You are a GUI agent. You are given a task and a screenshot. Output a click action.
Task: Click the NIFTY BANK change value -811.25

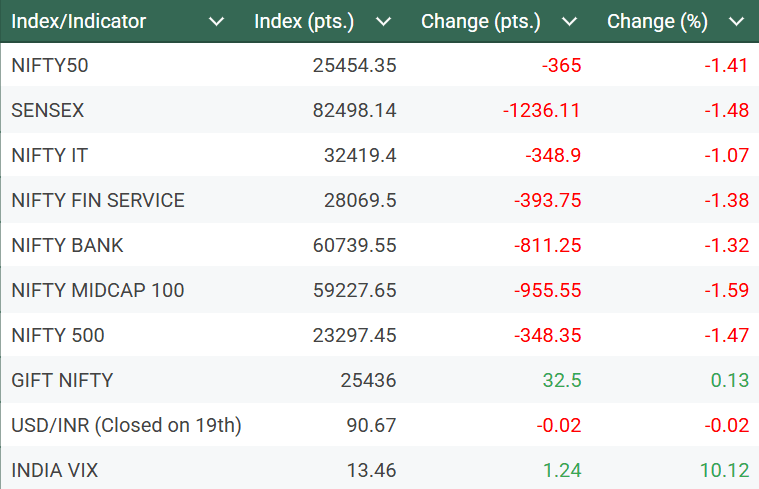547,245
